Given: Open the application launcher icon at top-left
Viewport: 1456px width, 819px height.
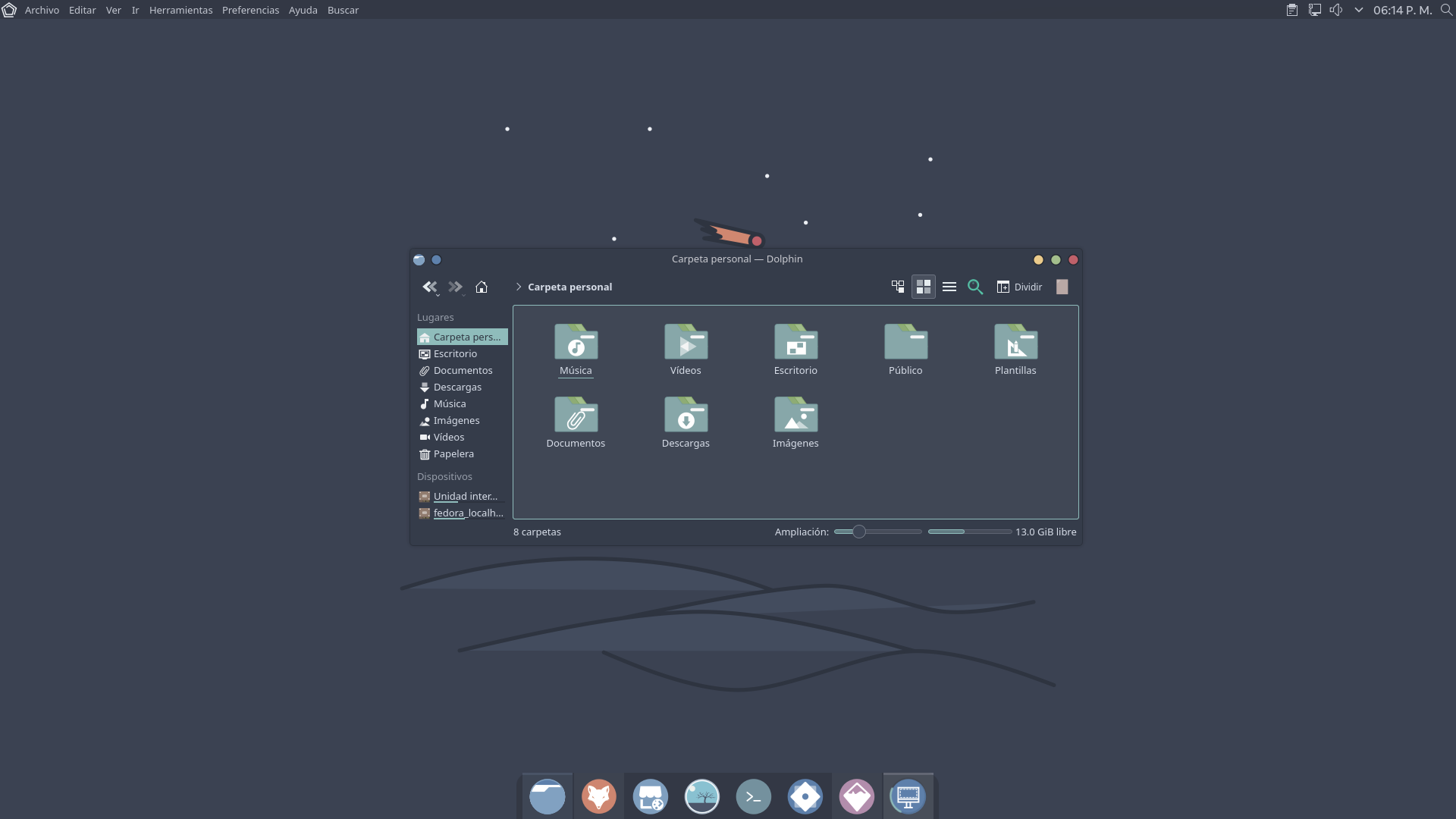Looking at the screenshot, I should coord(9,10).
